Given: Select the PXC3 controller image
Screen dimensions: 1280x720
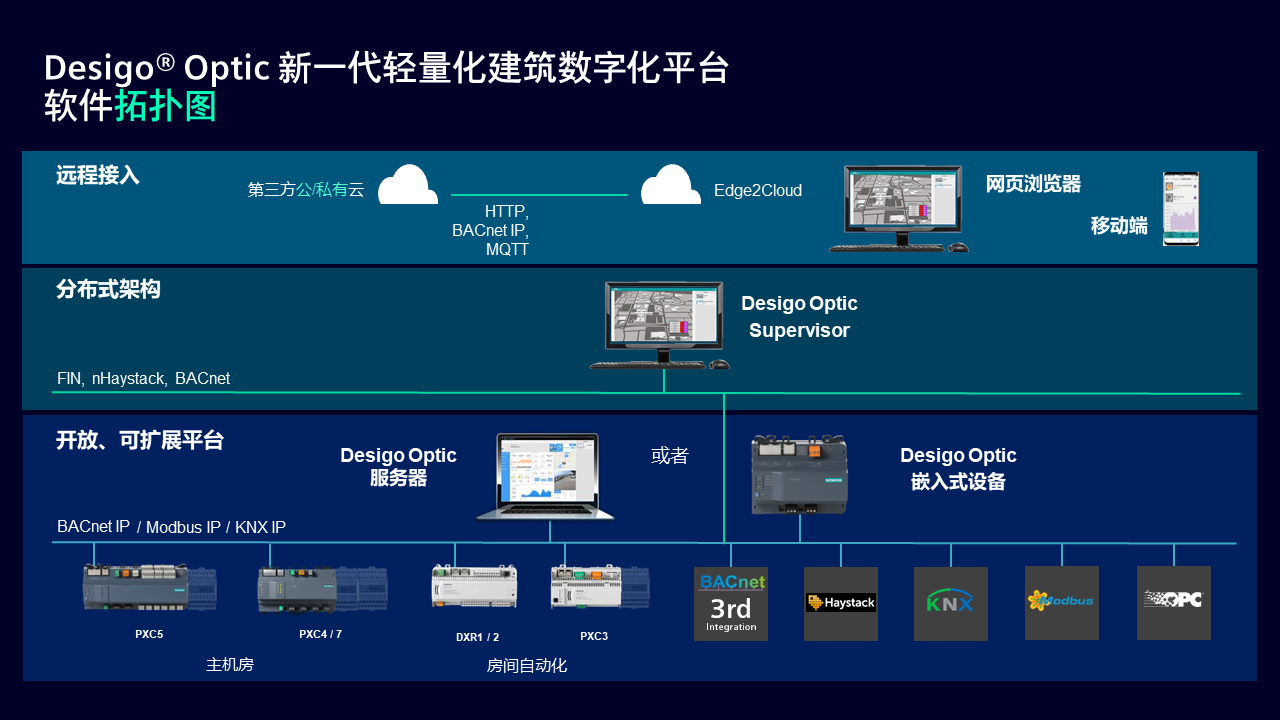Looking at the screenshot, I should pos(600,588).
